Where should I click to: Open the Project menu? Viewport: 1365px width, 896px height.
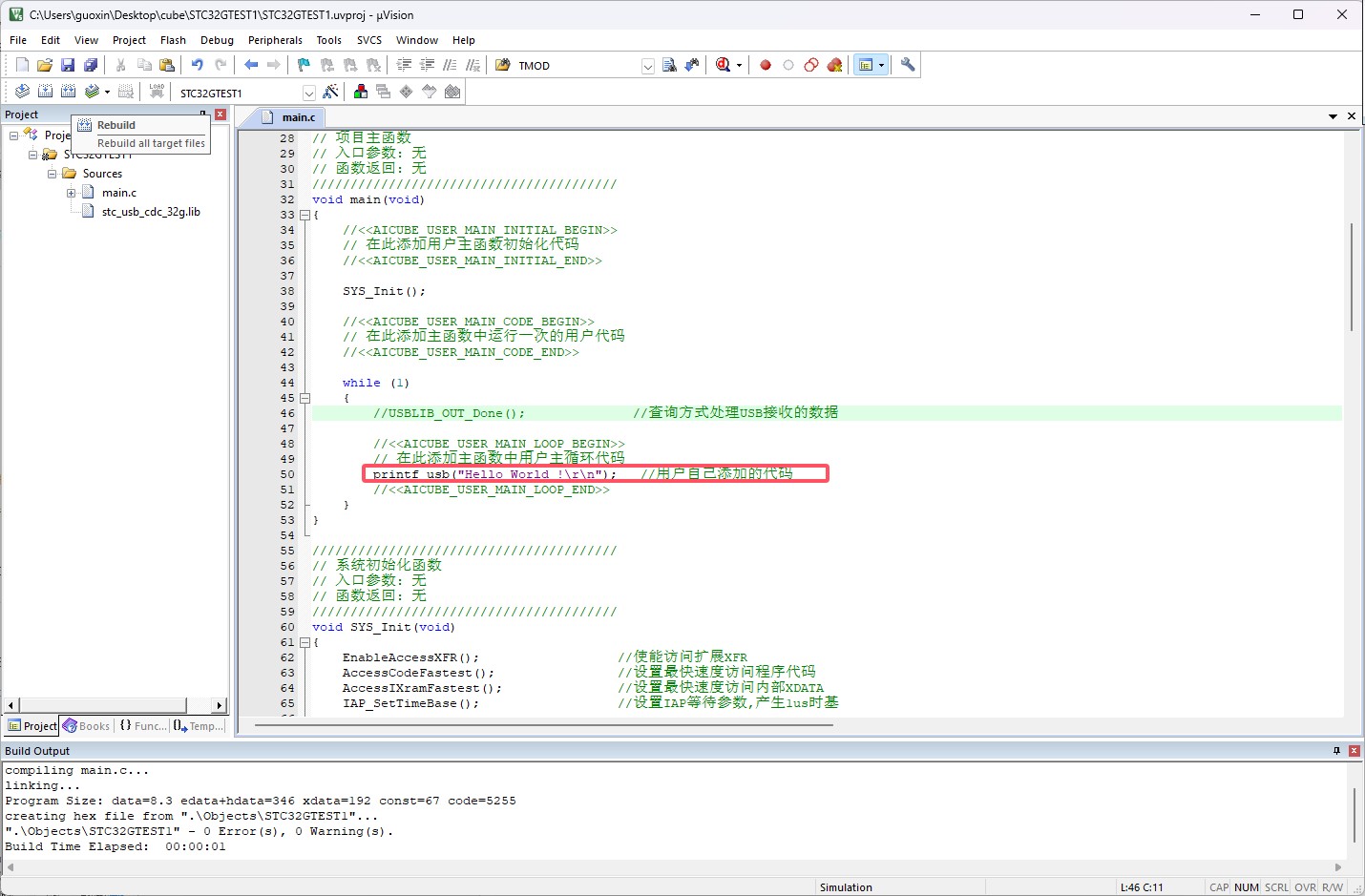click(129, 40)
